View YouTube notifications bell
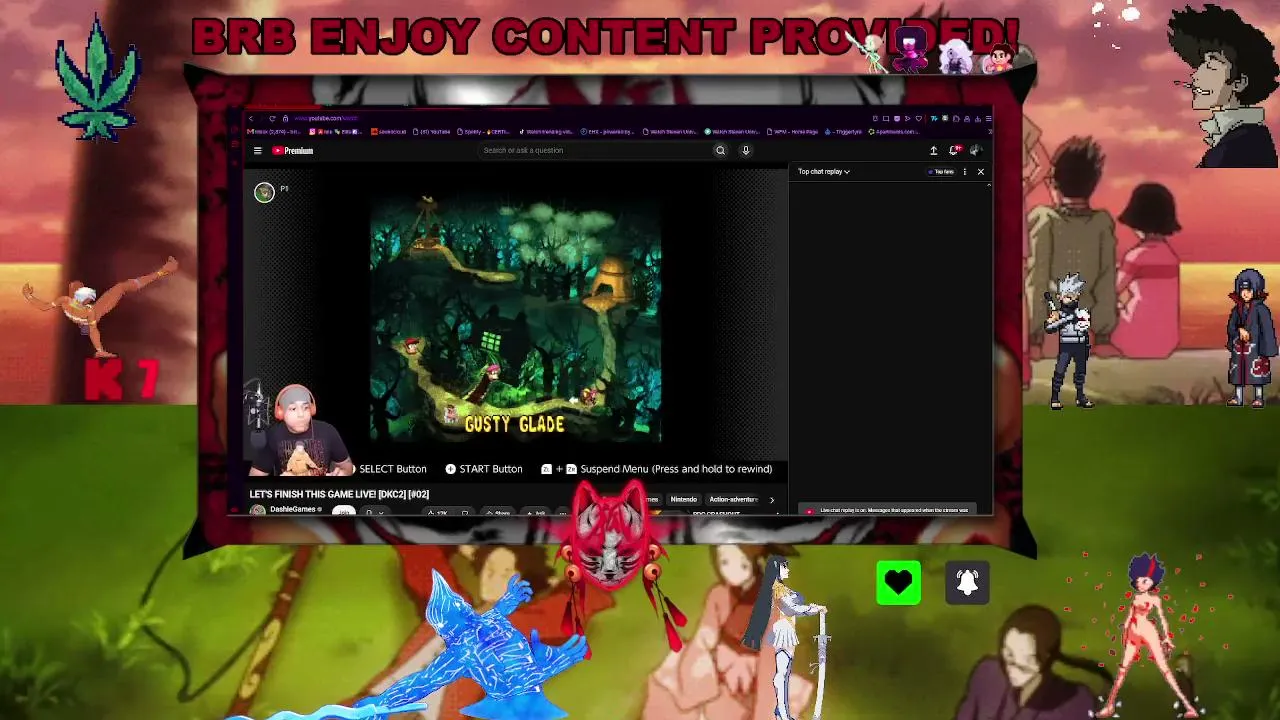 (954, 151)
